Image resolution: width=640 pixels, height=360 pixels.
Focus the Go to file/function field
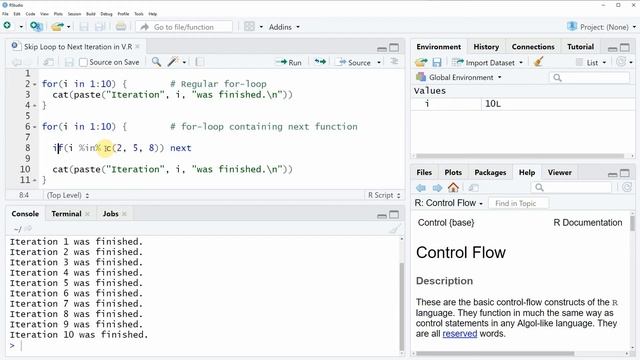184,27
